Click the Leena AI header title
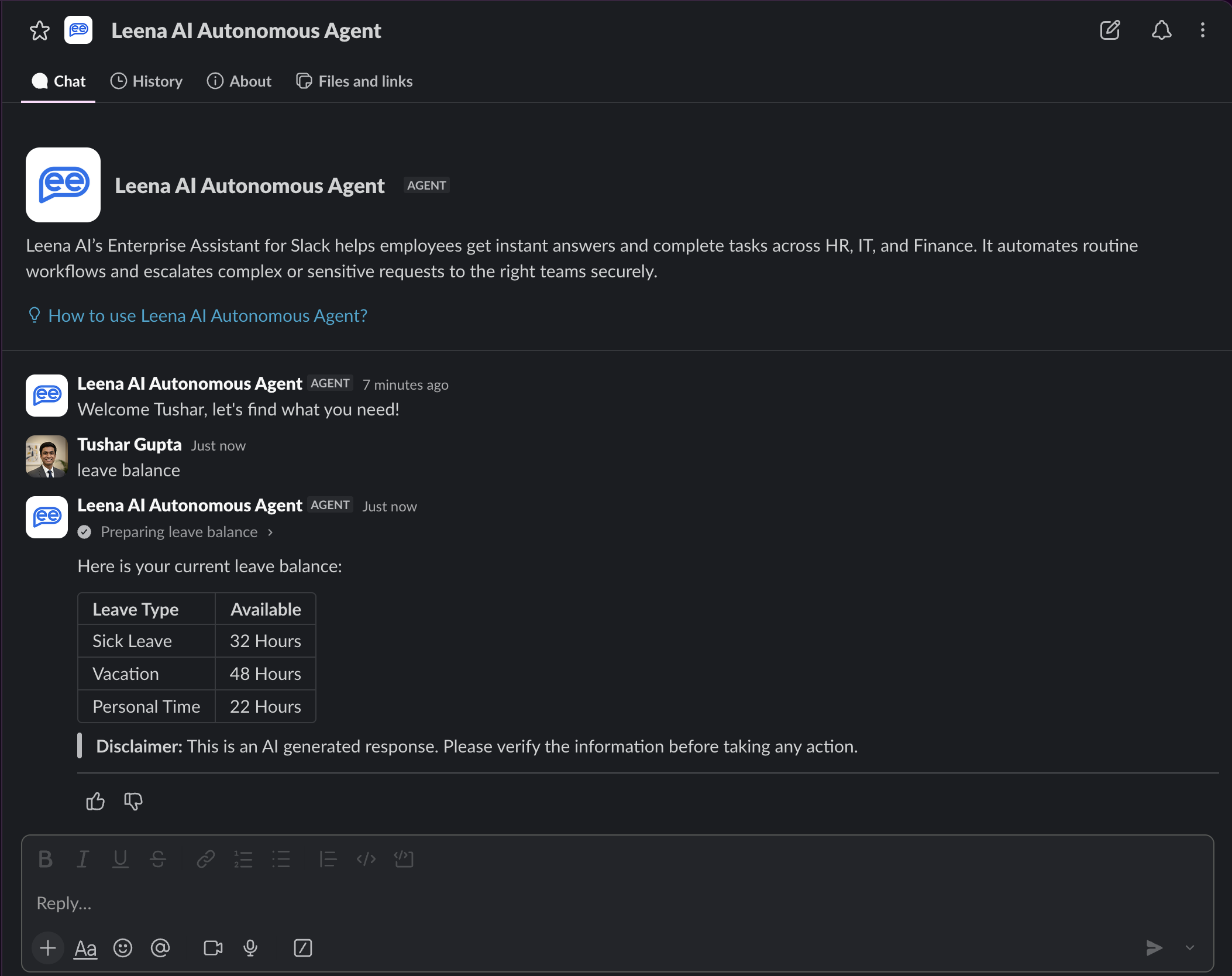Viewport: 1232px width, 976px height. click(246, 30)
